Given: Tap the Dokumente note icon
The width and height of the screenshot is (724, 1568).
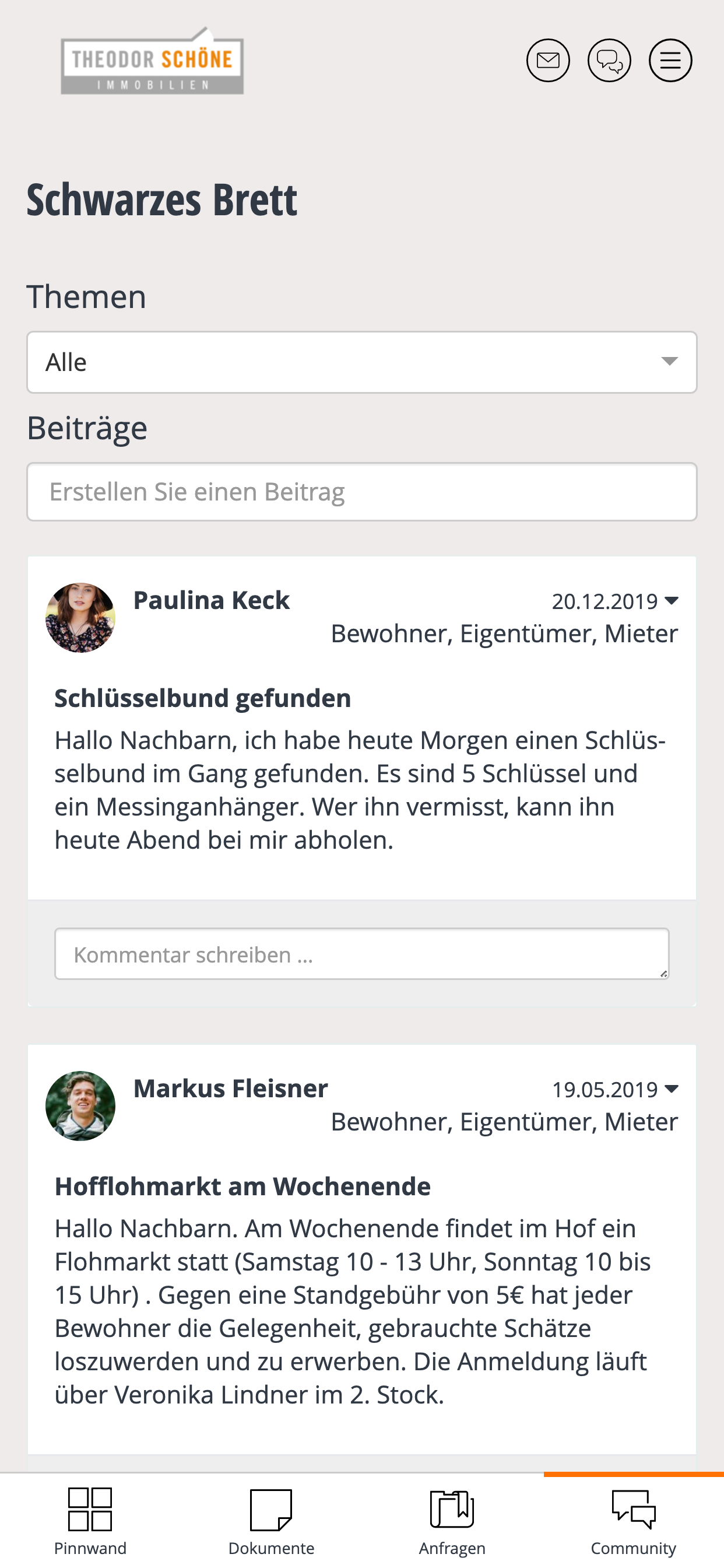Looking at the screenshot, I should pos(271,1510).
